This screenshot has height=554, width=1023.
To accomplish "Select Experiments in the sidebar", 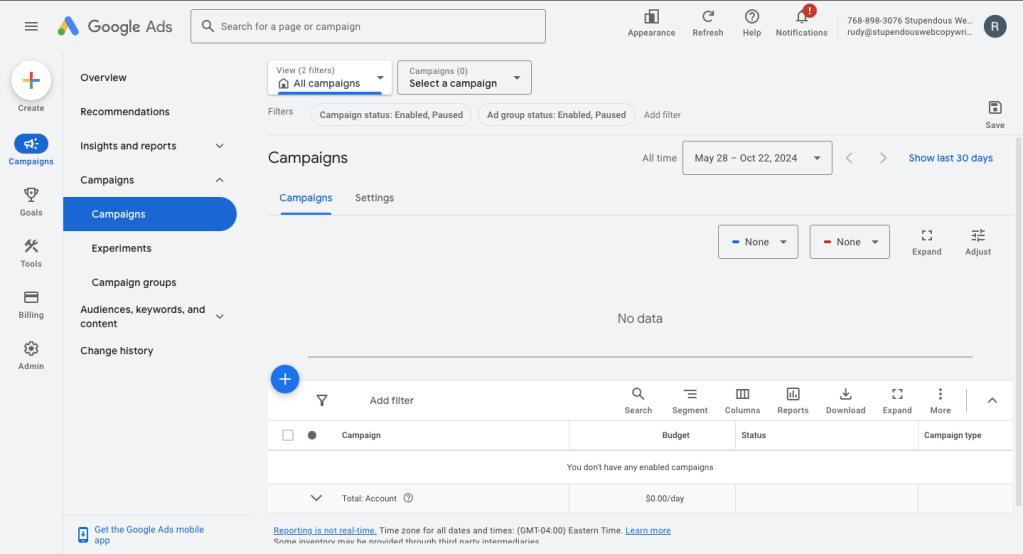I will [122, 248].
